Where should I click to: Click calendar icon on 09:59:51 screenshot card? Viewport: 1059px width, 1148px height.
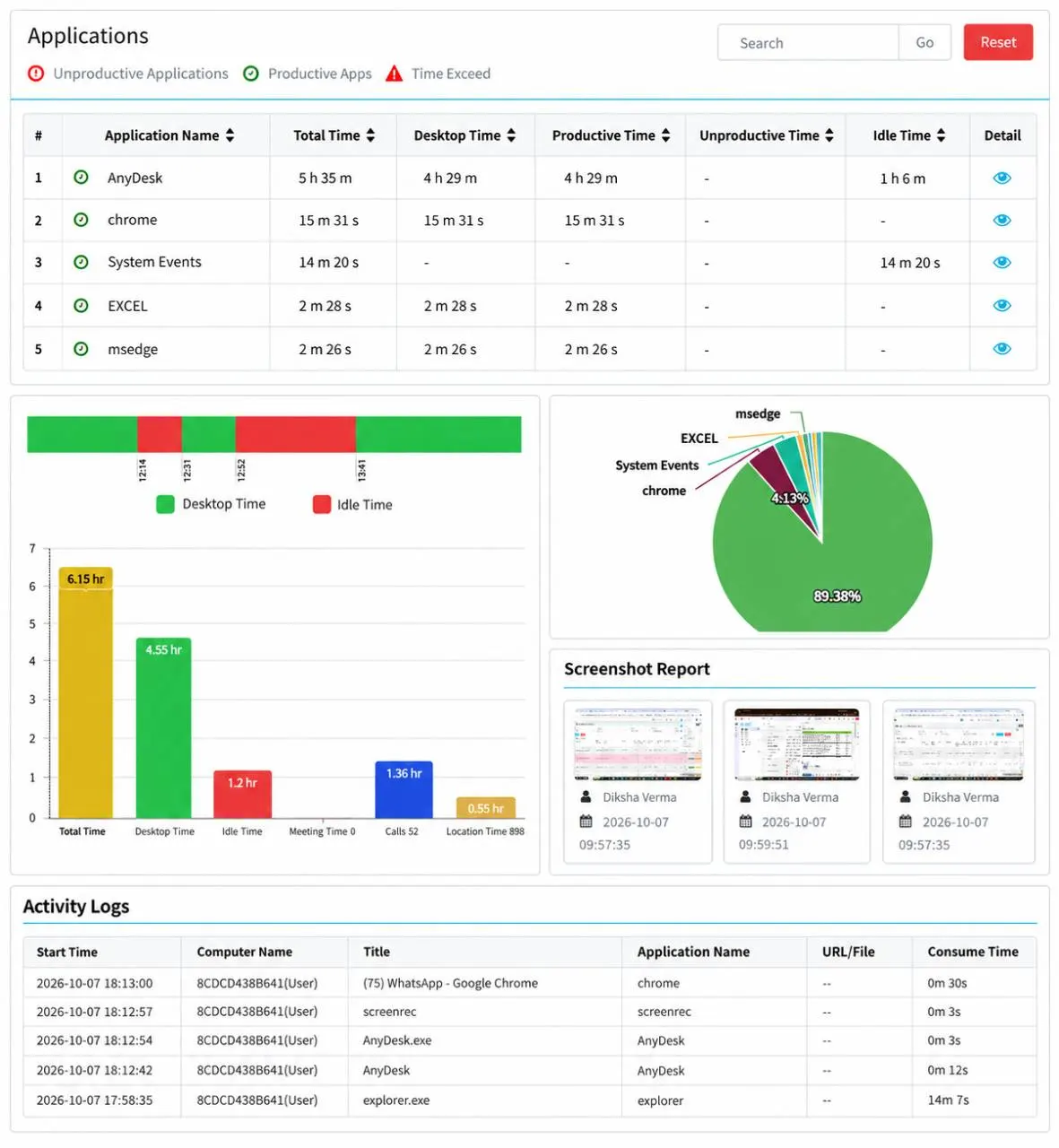point(745,822)
